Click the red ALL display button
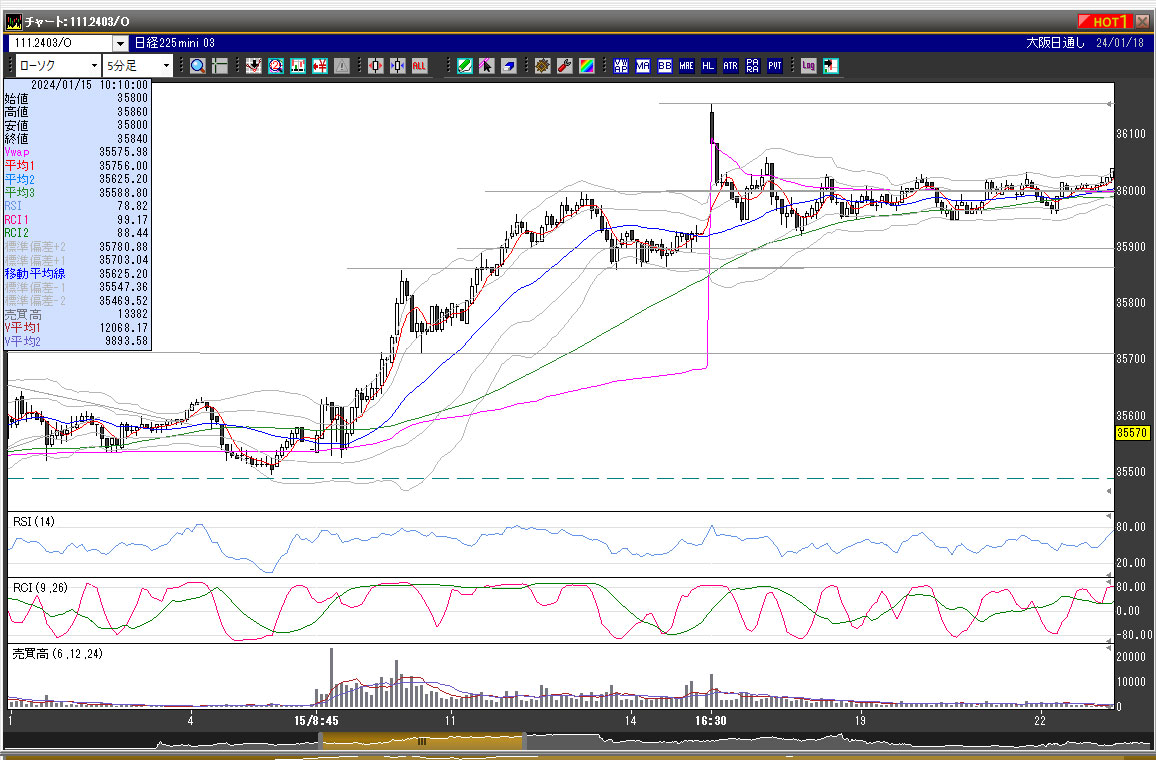The image size is (1156, 760). pyautogui.click(x=419, y=66)
